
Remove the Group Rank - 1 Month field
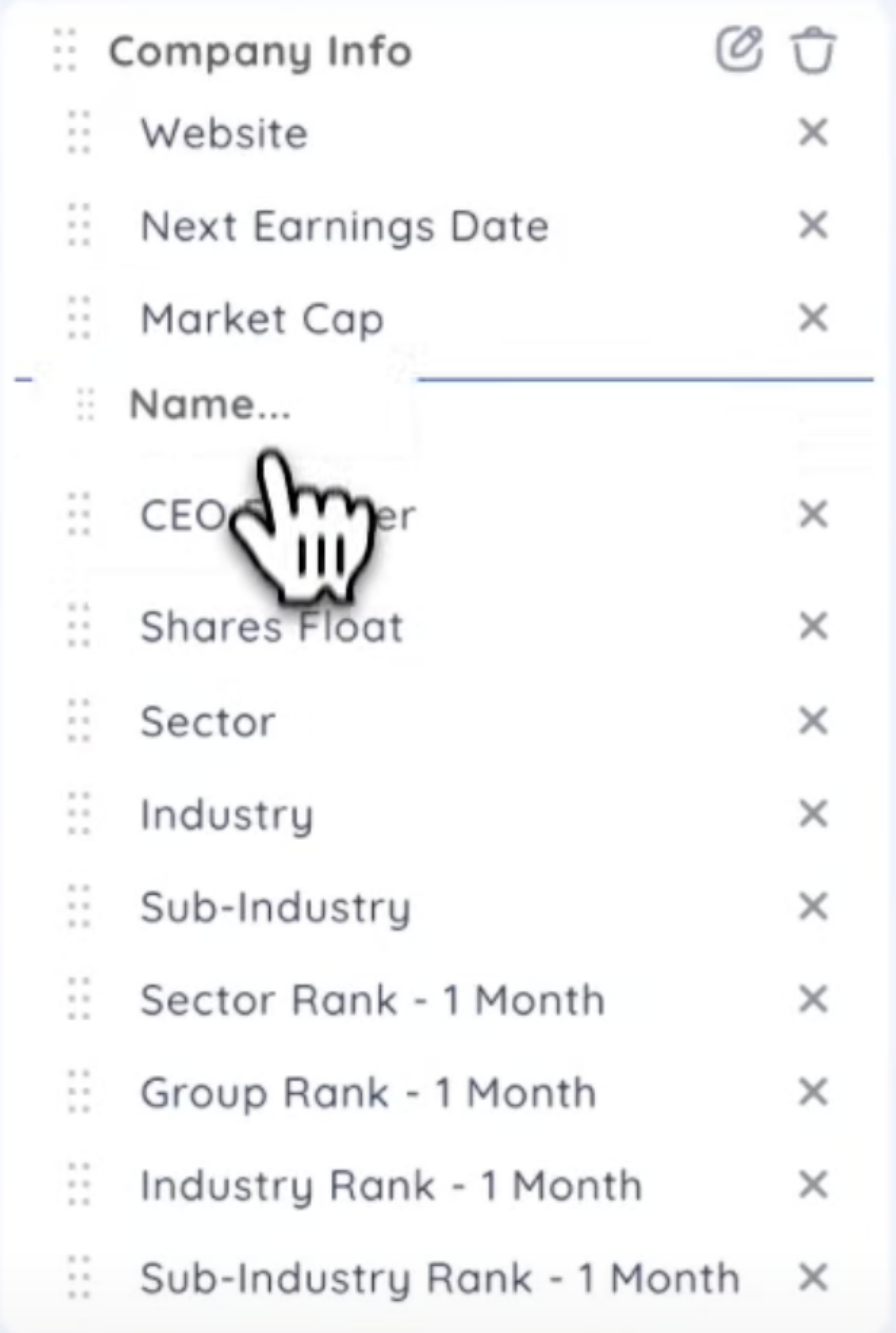tap(813, 1092)
